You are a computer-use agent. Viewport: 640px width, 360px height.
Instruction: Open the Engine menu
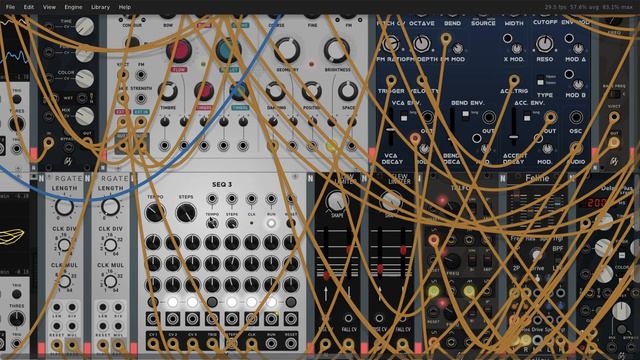(73, 7)
